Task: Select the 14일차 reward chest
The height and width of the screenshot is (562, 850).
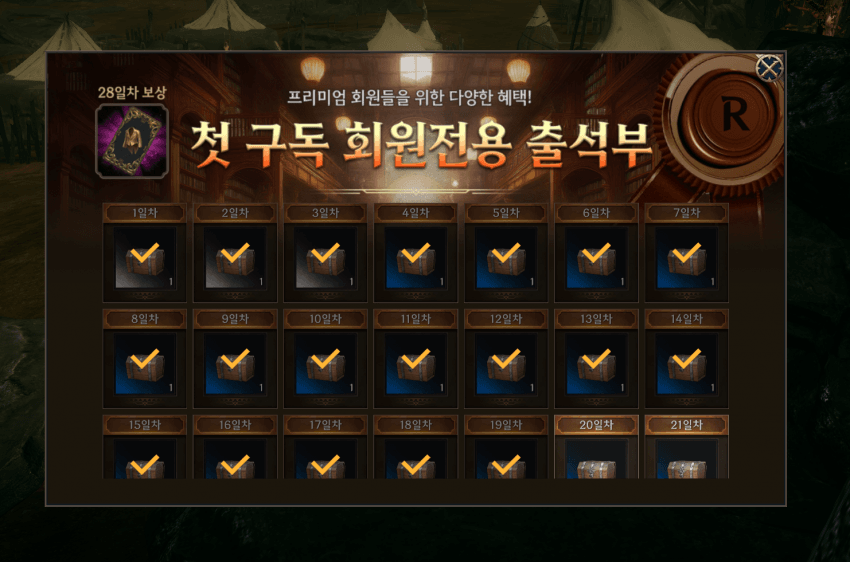Action: point(686,364)
